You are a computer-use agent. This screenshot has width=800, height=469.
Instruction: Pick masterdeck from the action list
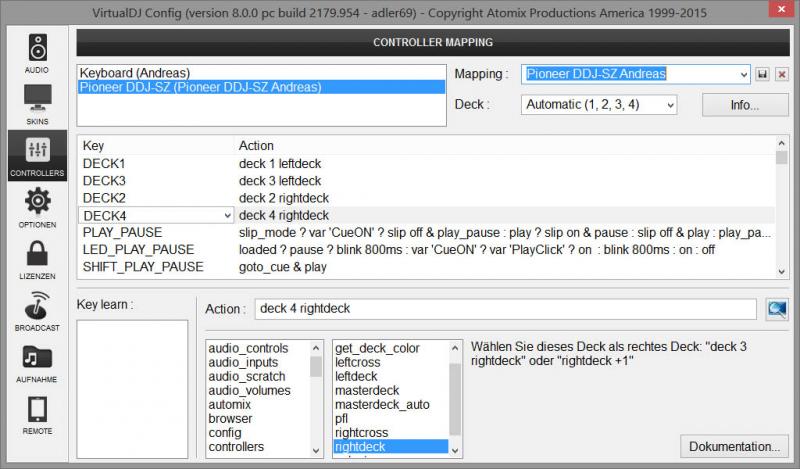point(367,390)
